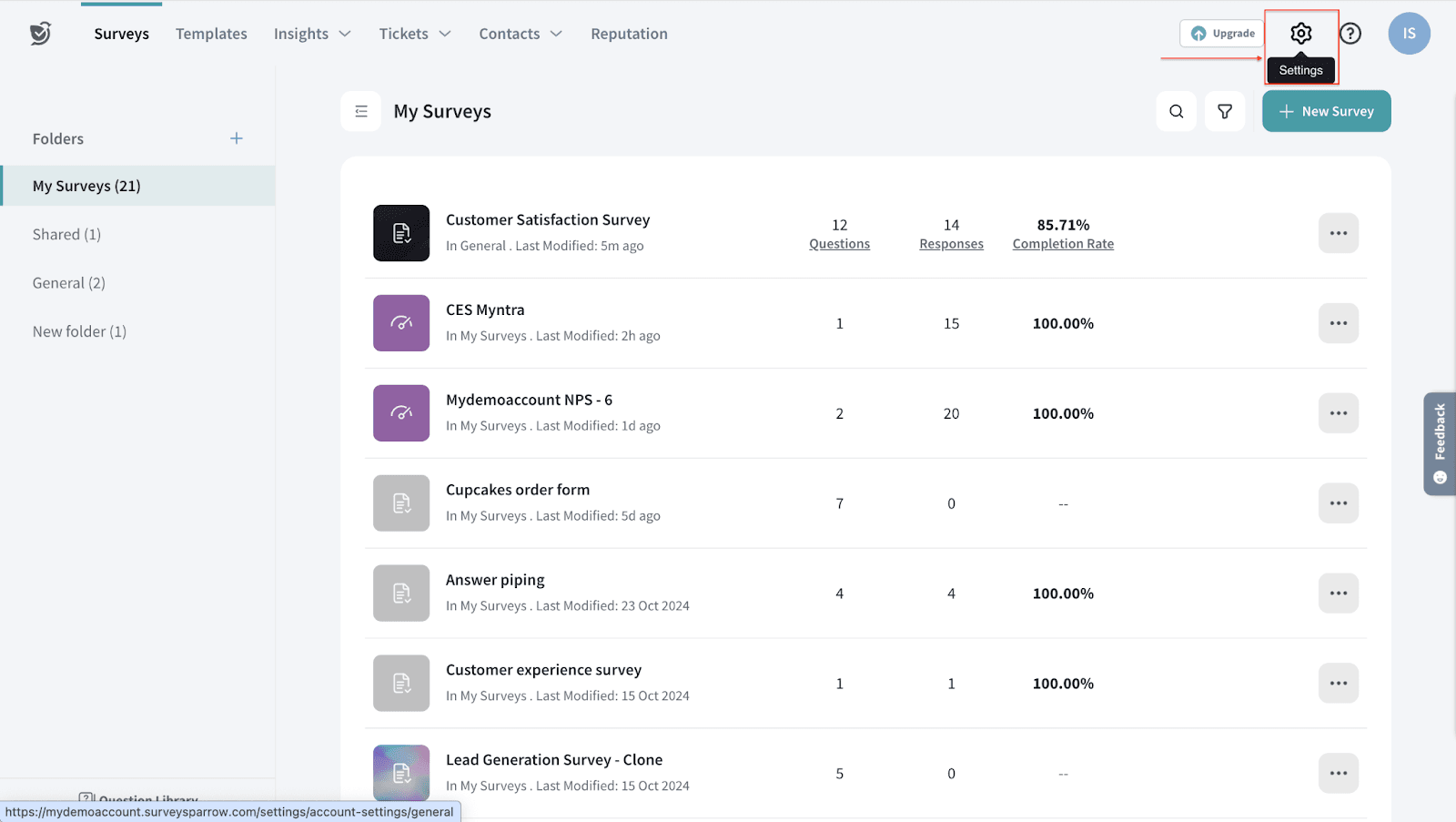Open the Cupcakes order form survey
The image size is (1456, 822).
click(x=517, y=490)
